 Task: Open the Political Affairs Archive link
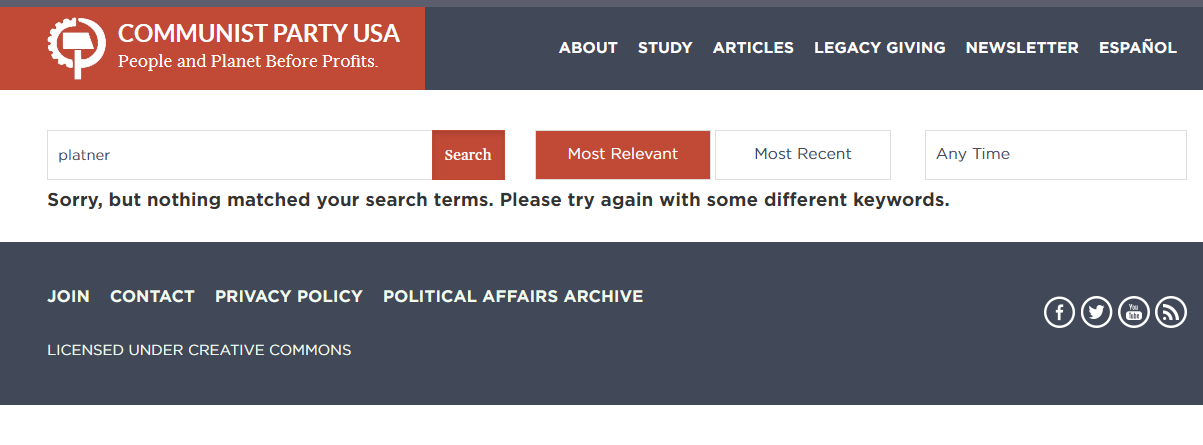(x=513, y=296)
